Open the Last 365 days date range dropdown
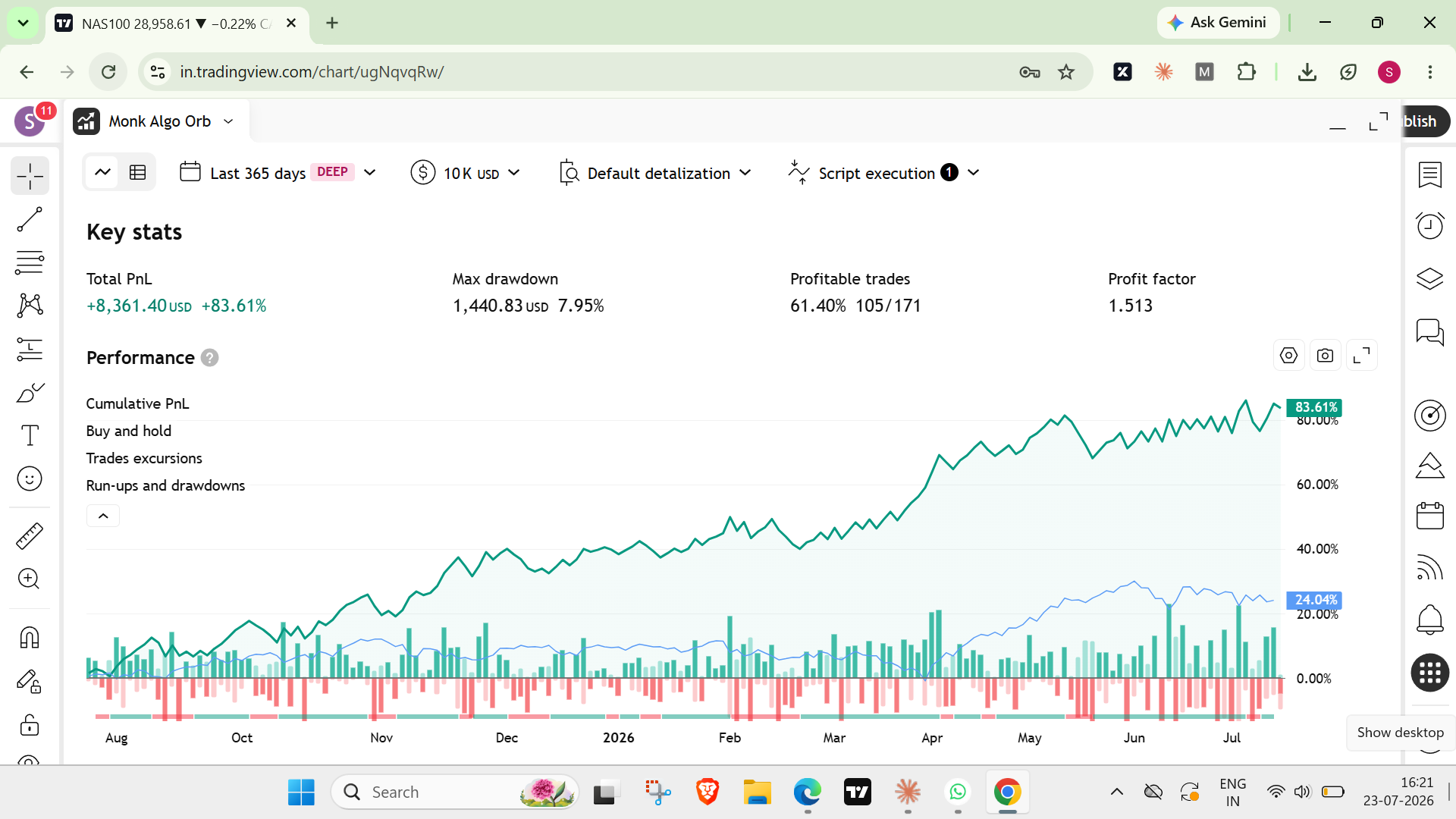This screenshot has width=1456, height=819. click(278, 173)
